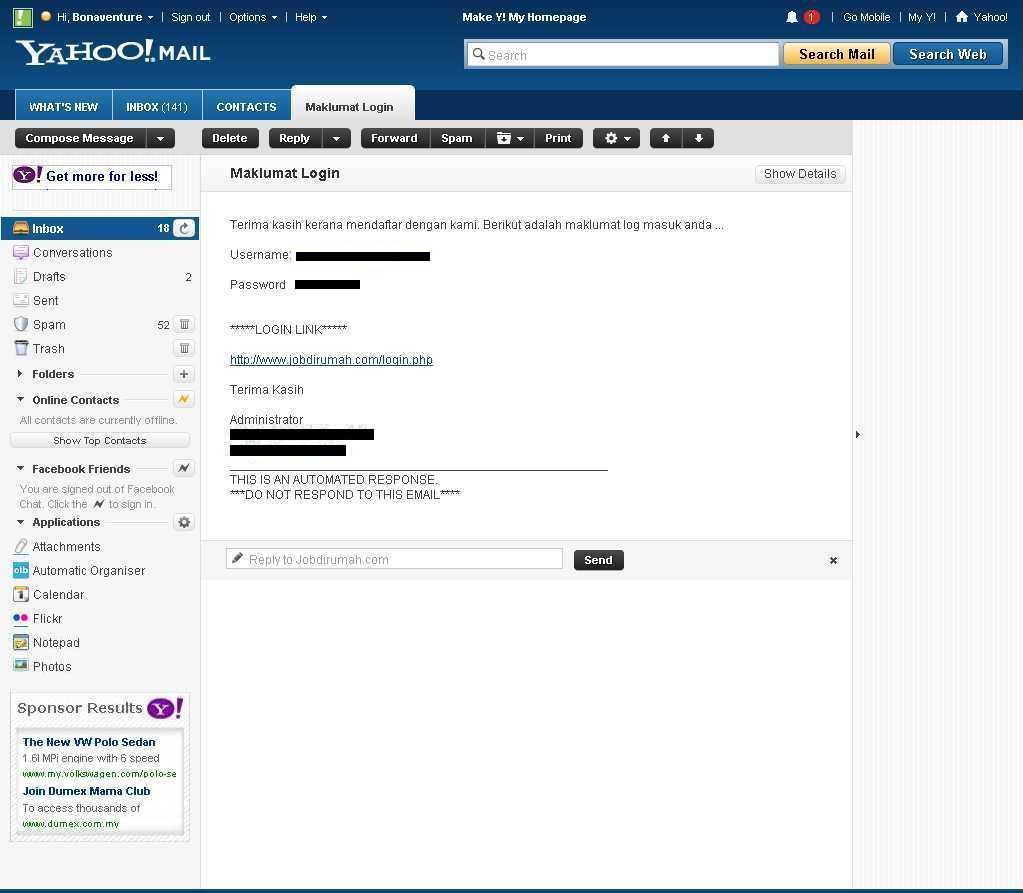
Task: Click the Online Contacts messenger status icon
Action: [x=184, y=399]
